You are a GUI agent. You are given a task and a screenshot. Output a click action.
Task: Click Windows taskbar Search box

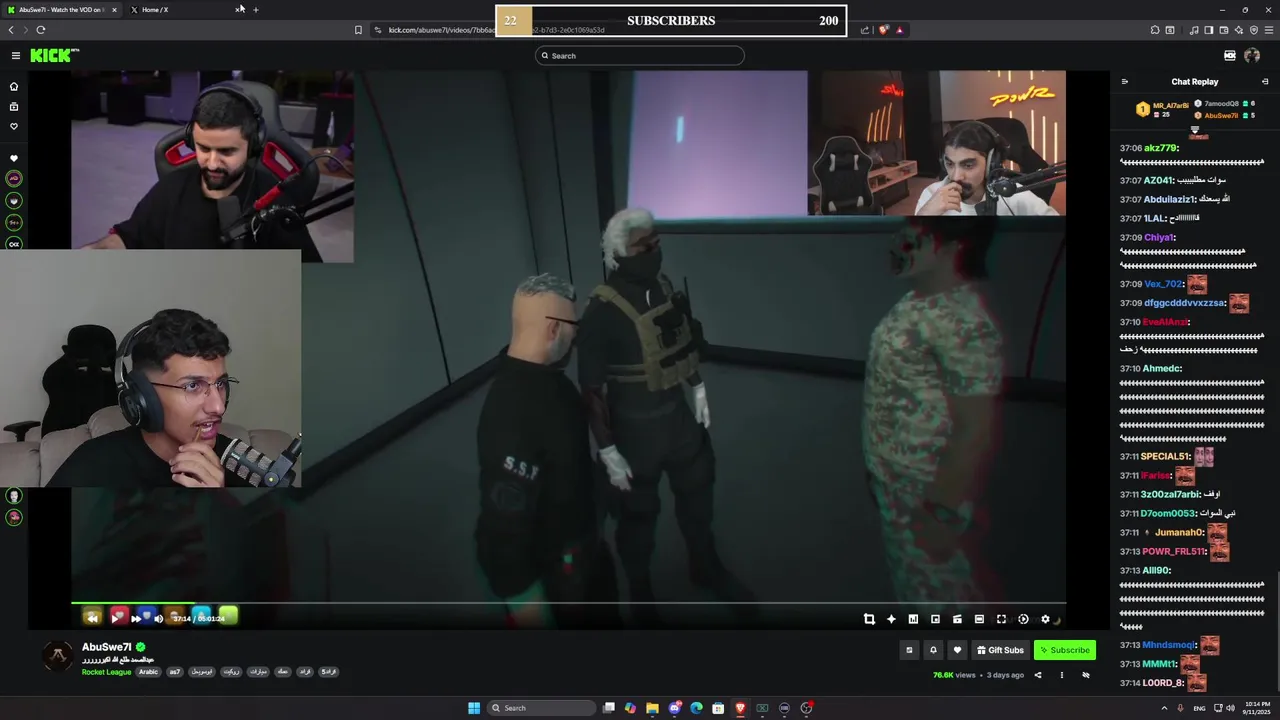(x=543, y=708)
